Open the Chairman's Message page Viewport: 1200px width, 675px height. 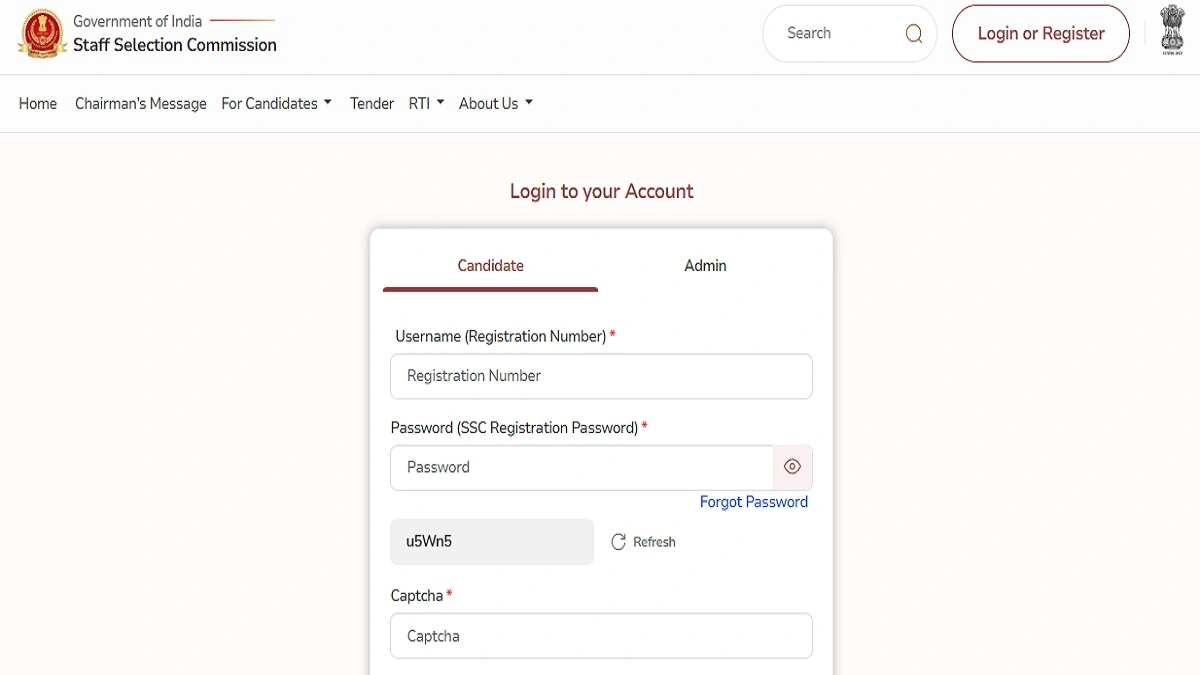(141, 103)
